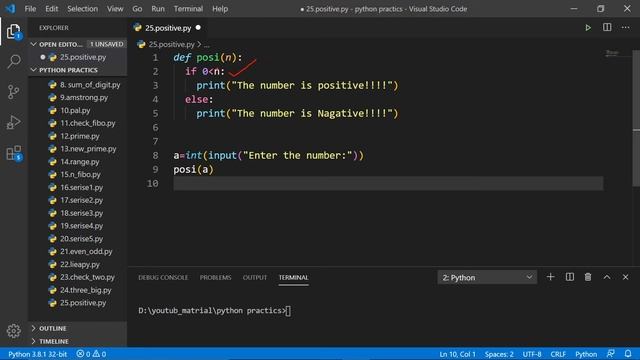Select Python 3.8.1 32-bit interpreter
The width and height of the screenshot is (640, 360).
point(38,354)
